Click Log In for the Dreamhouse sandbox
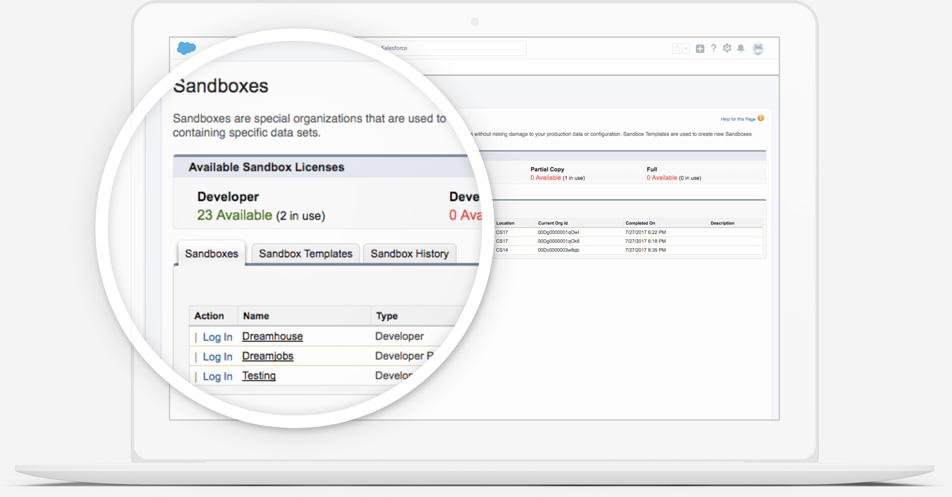 217,337
